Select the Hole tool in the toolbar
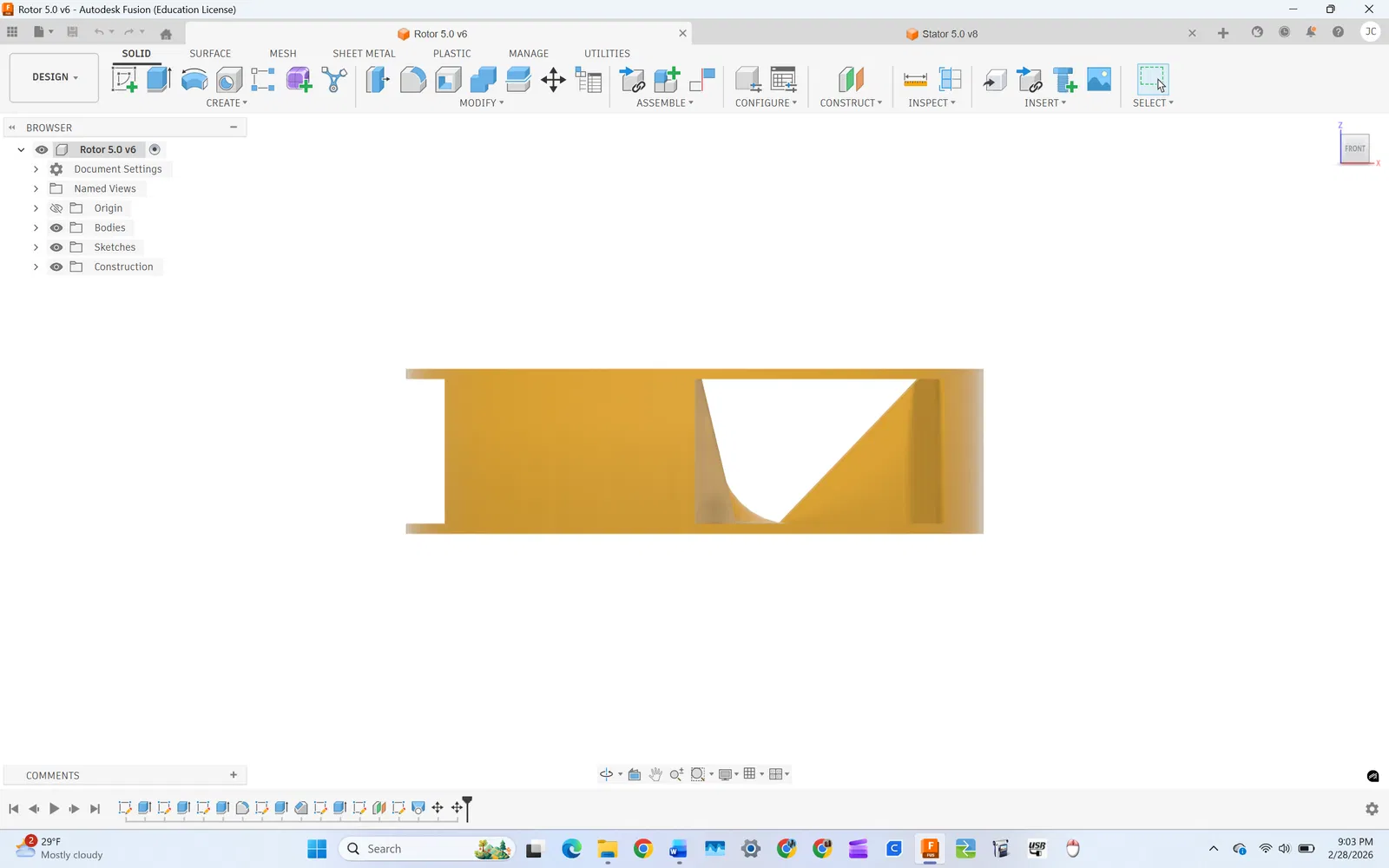The height and width of the screenshot is (868, 1389). pyautogui.click(x=229, y=80)
